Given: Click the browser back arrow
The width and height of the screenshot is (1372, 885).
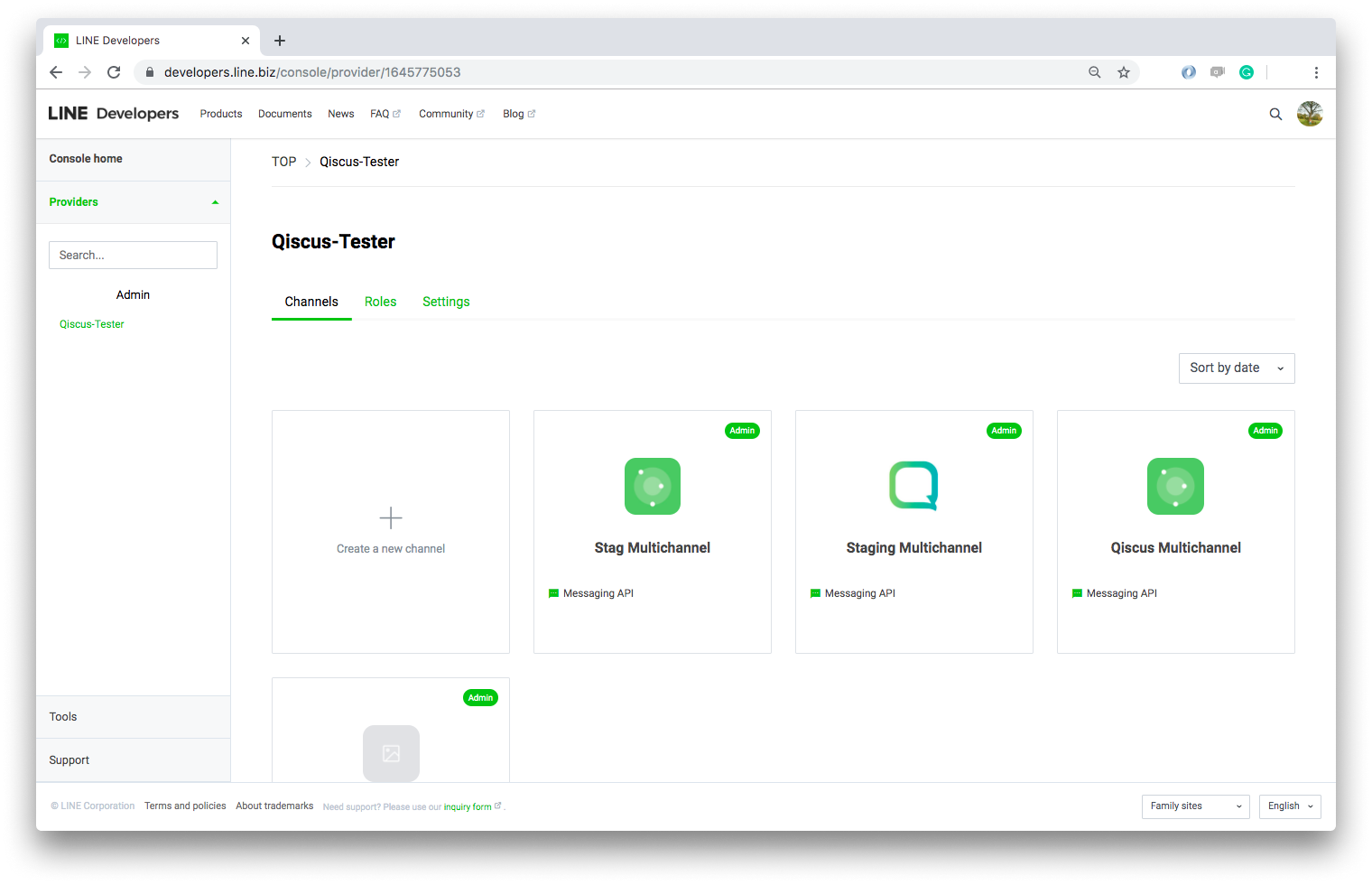Looking at the screenshot, I should [x=56, y=72].
